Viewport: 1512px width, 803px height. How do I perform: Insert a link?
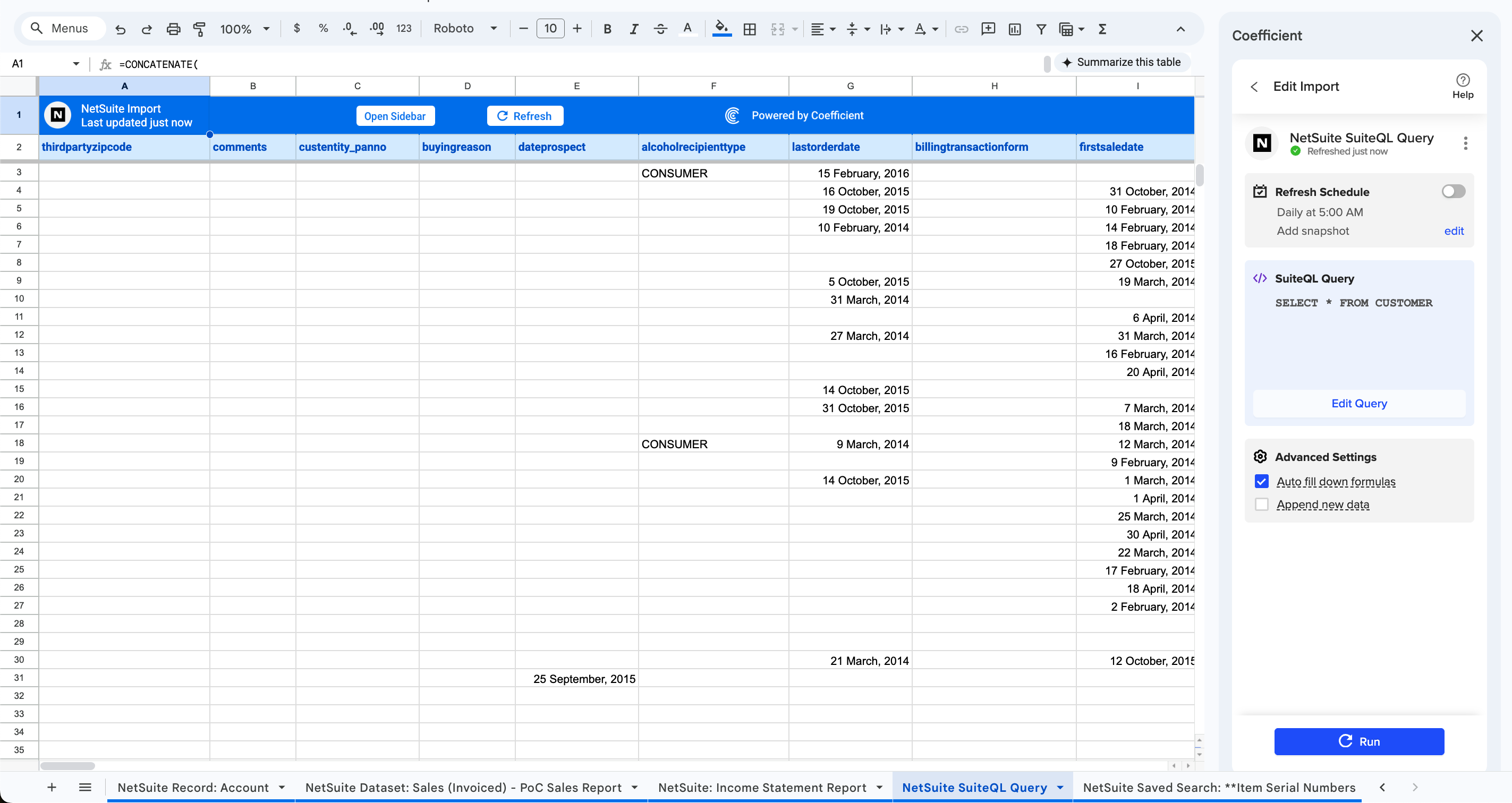pyautogui.click(x=961, y=28)
